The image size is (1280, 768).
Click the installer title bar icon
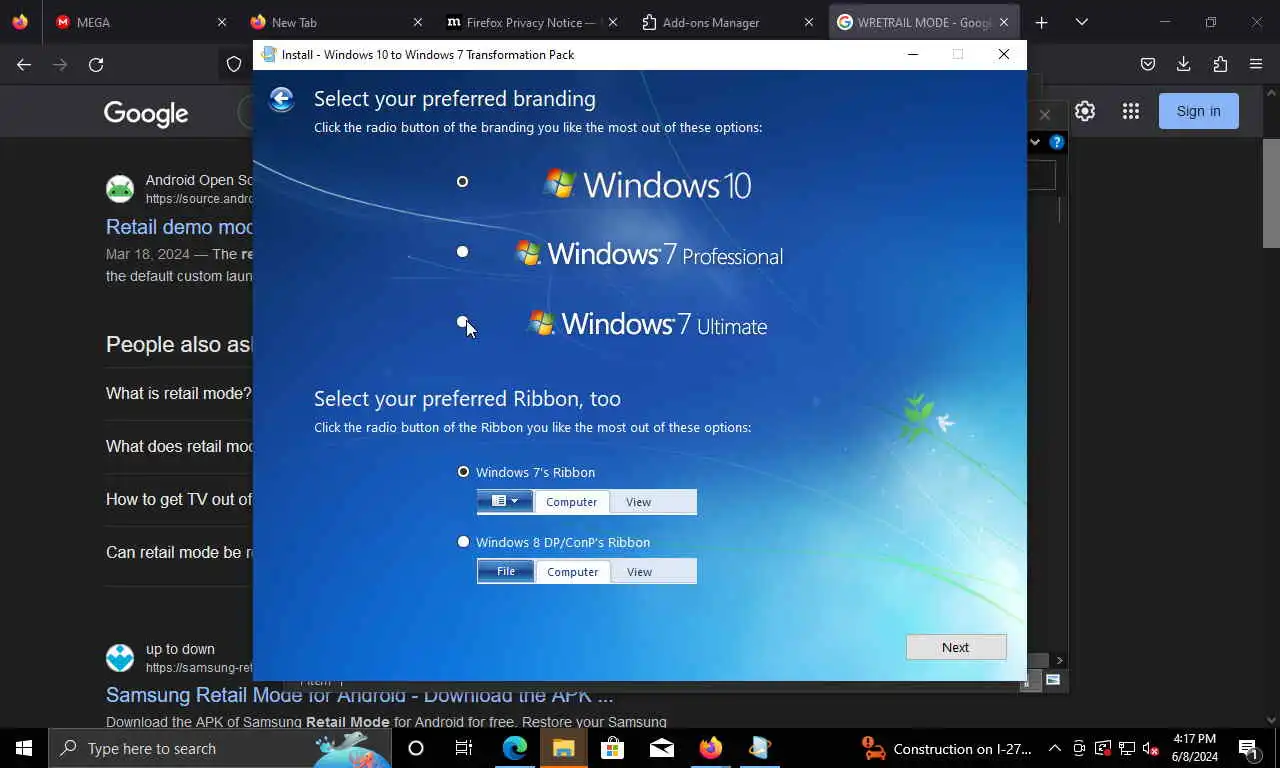coord(268,54)
